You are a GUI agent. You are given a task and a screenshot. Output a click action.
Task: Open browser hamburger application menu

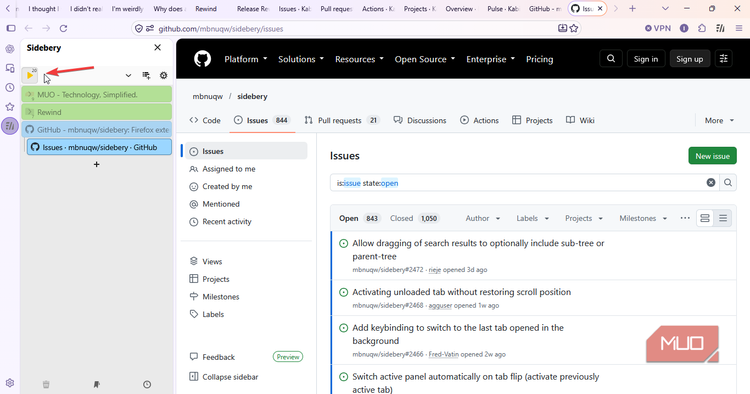click(x=739, y=29)
